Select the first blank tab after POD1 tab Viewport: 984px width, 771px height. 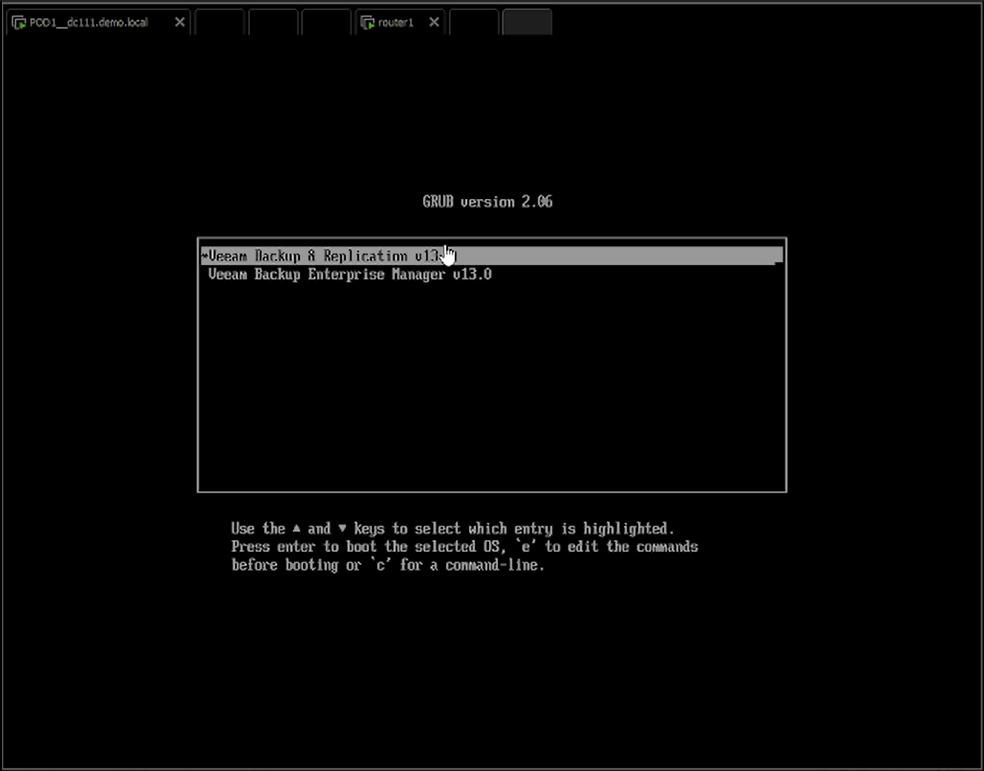(x=219, y=22)
